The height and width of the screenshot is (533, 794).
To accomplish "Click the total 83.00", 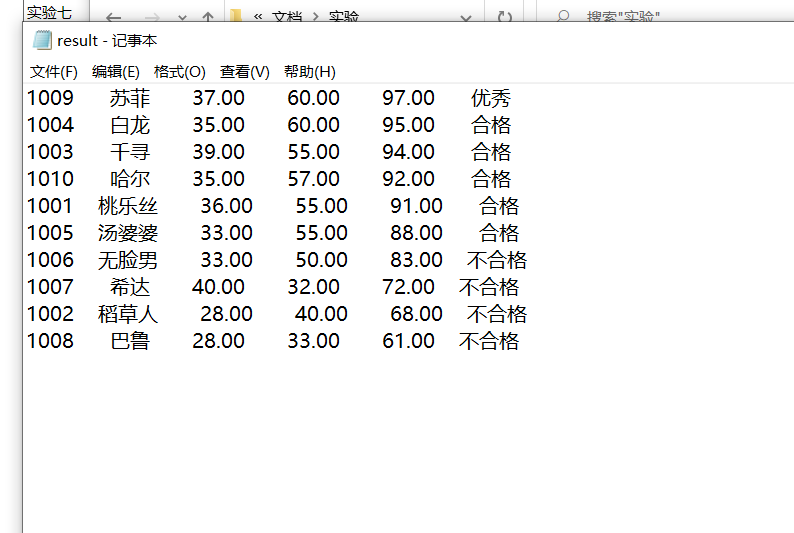I will (416, 260).
